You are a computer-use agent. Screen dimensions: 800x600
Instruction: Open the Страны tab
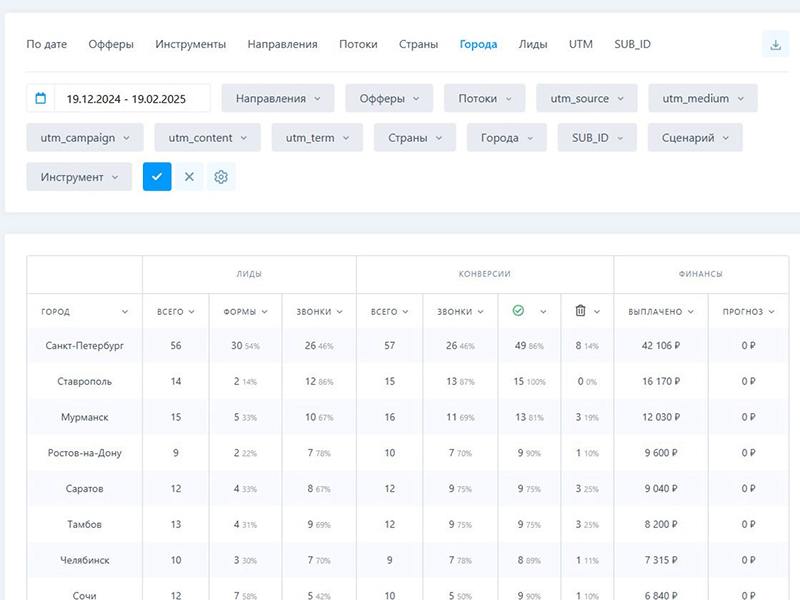click(x=418, y=44)
